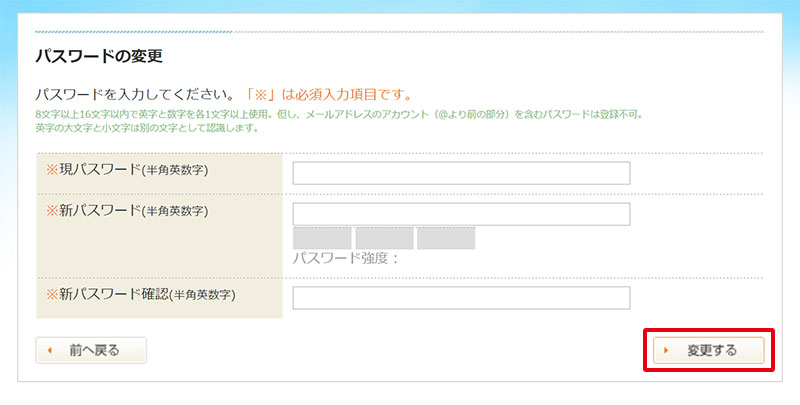
Task: Click the パスワードの変更 heading
Action: [99, 56]
